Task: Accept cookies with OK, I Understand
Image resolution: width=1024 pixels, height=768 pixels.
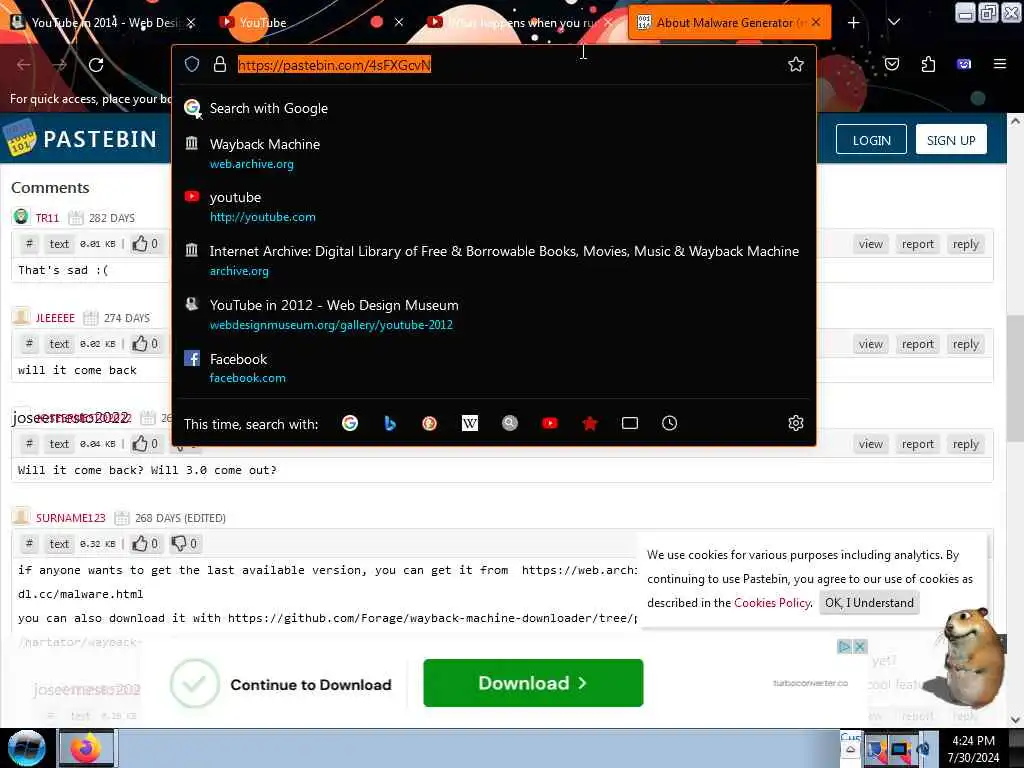Action: click(x=869, y=603)
